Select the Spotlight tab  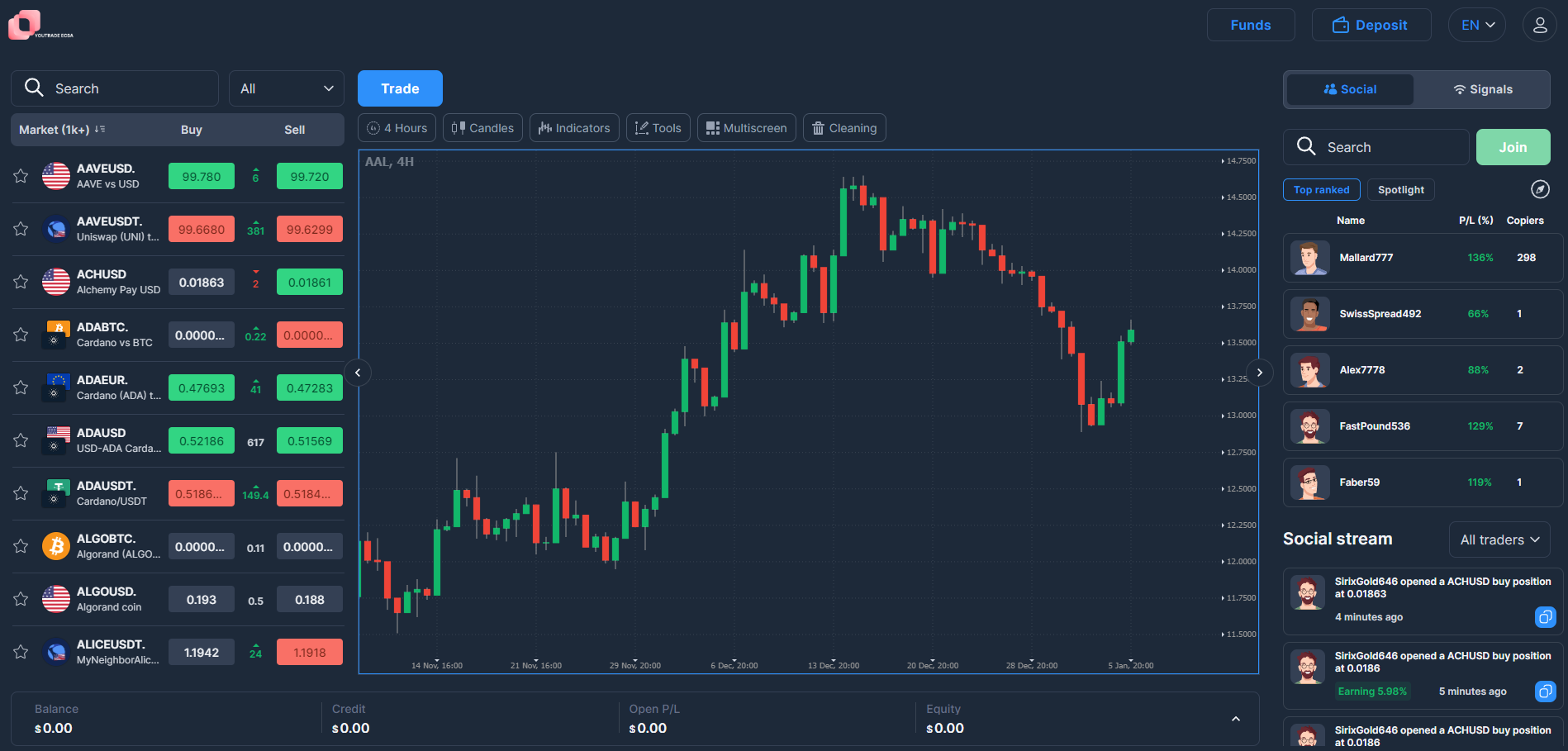pos(1401,189)
